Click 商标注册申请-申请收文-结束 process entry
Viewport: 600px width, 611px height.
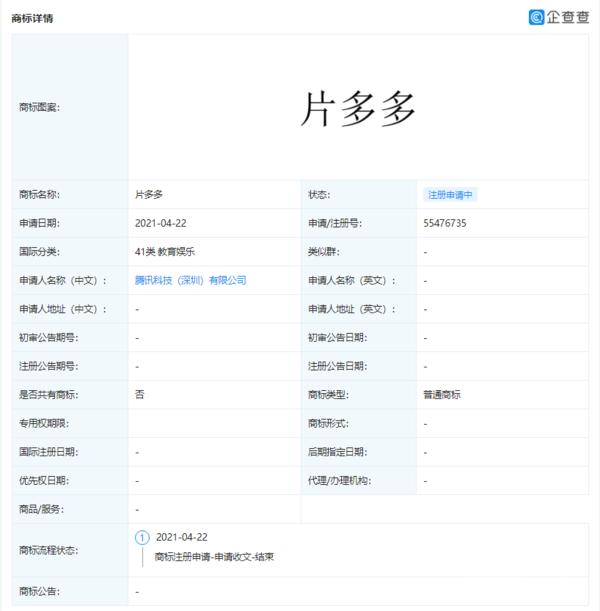[x=214, y=557]
